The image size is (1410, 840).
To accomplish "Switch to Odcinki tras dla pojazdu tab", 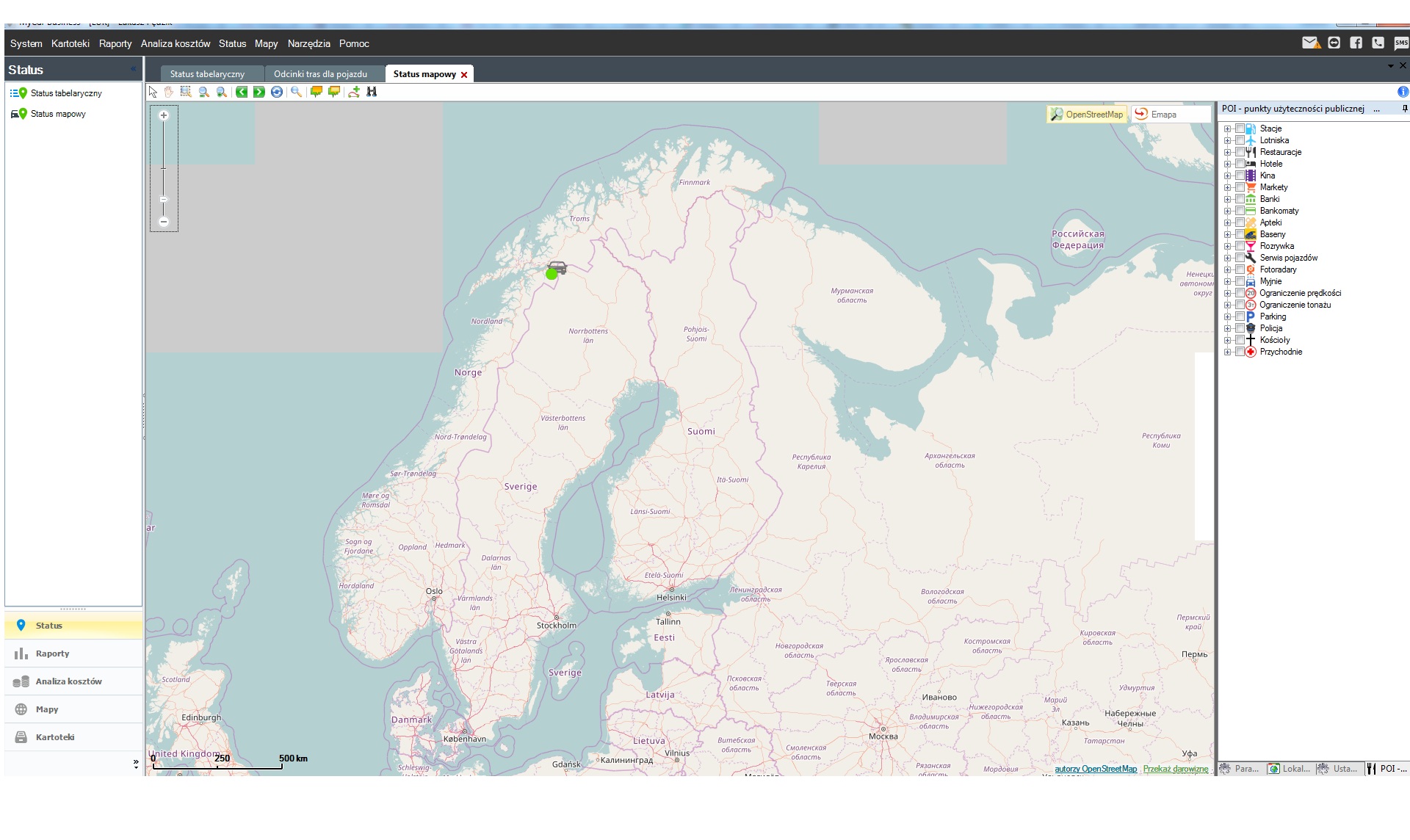I will pos(320,74).
